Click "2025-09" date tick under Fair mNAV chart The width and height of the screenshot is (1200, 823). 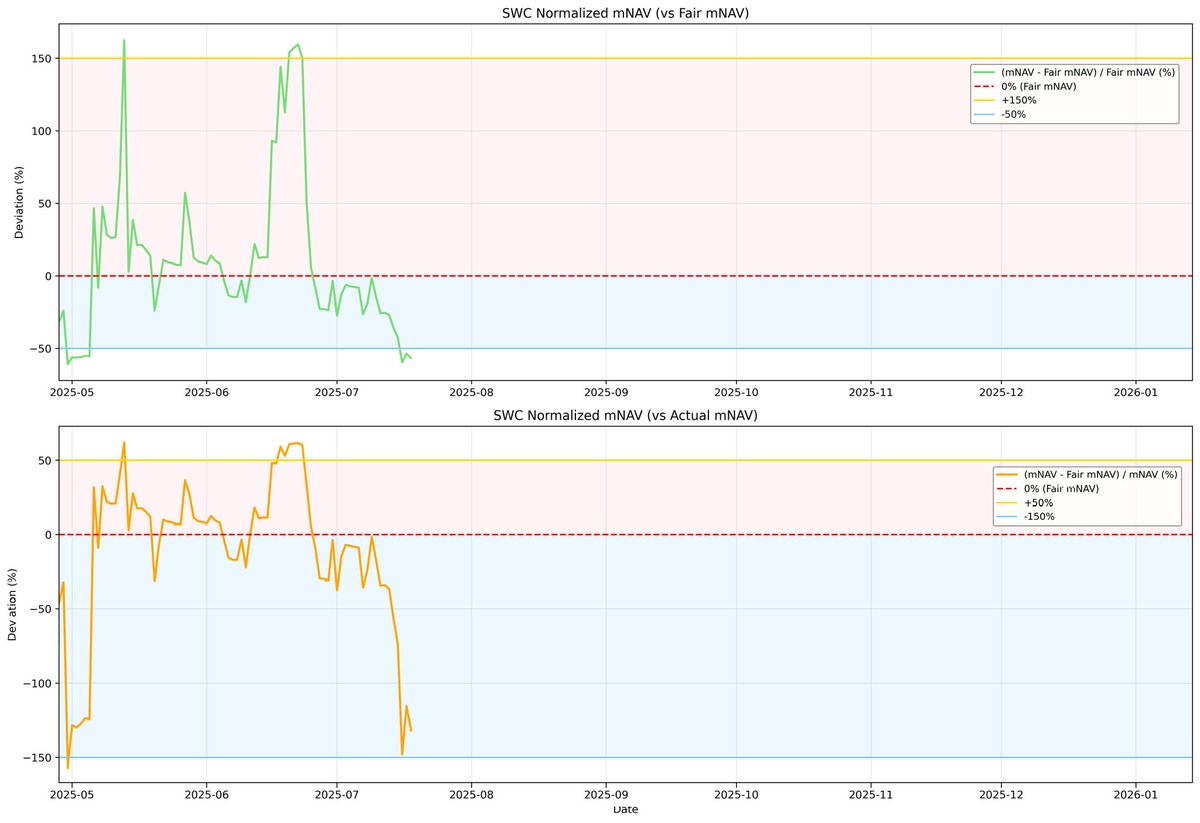pyautogui.click(x=604, y=394)
